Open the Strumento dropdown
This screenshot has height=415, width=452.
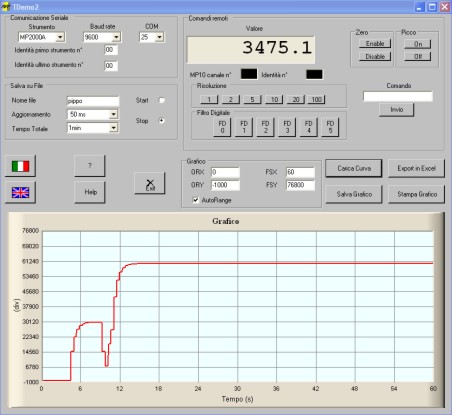point(60,37)
